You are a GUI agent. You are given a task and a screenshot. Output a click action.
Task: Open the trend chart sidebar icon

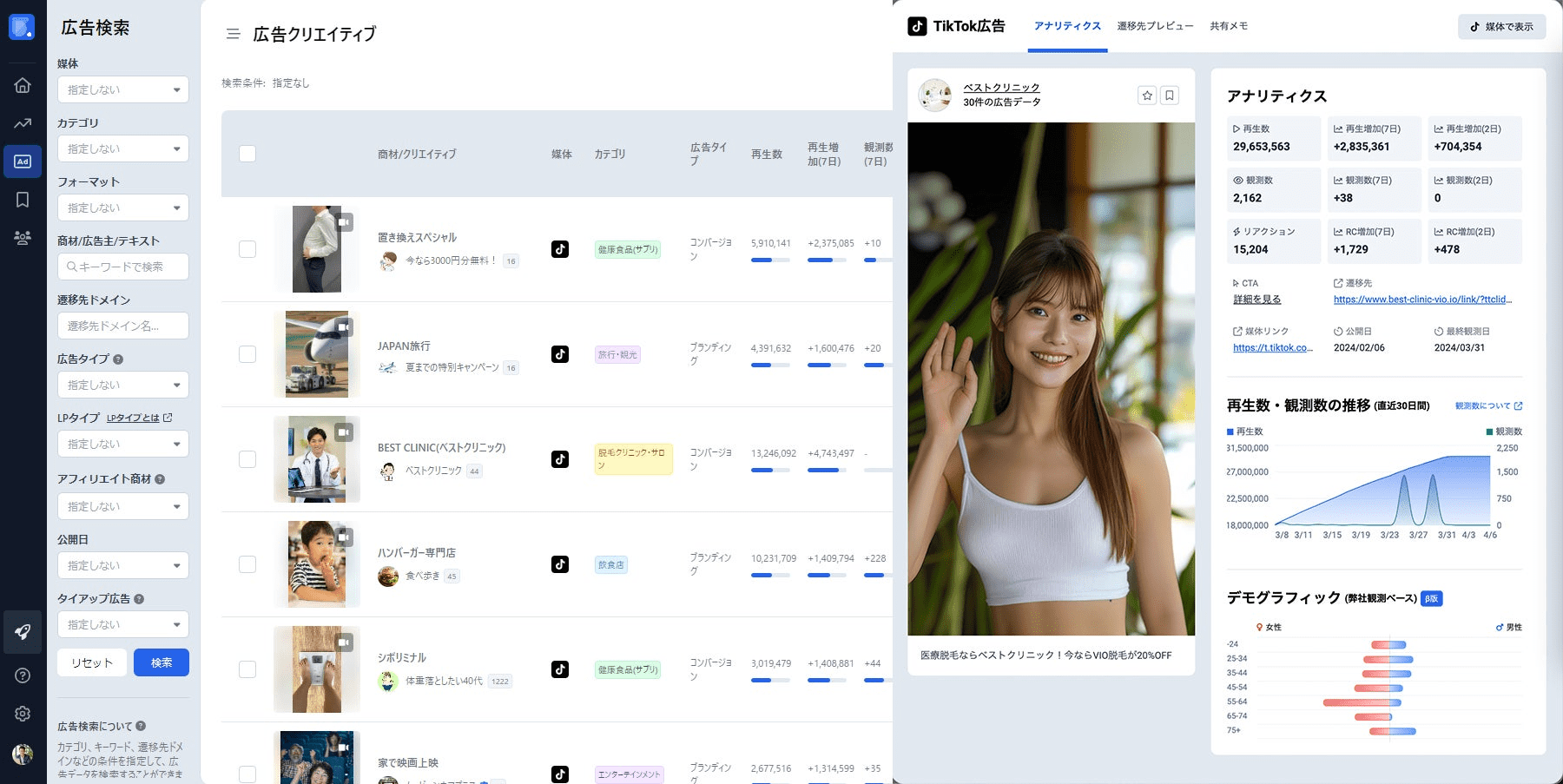point(23,123)
